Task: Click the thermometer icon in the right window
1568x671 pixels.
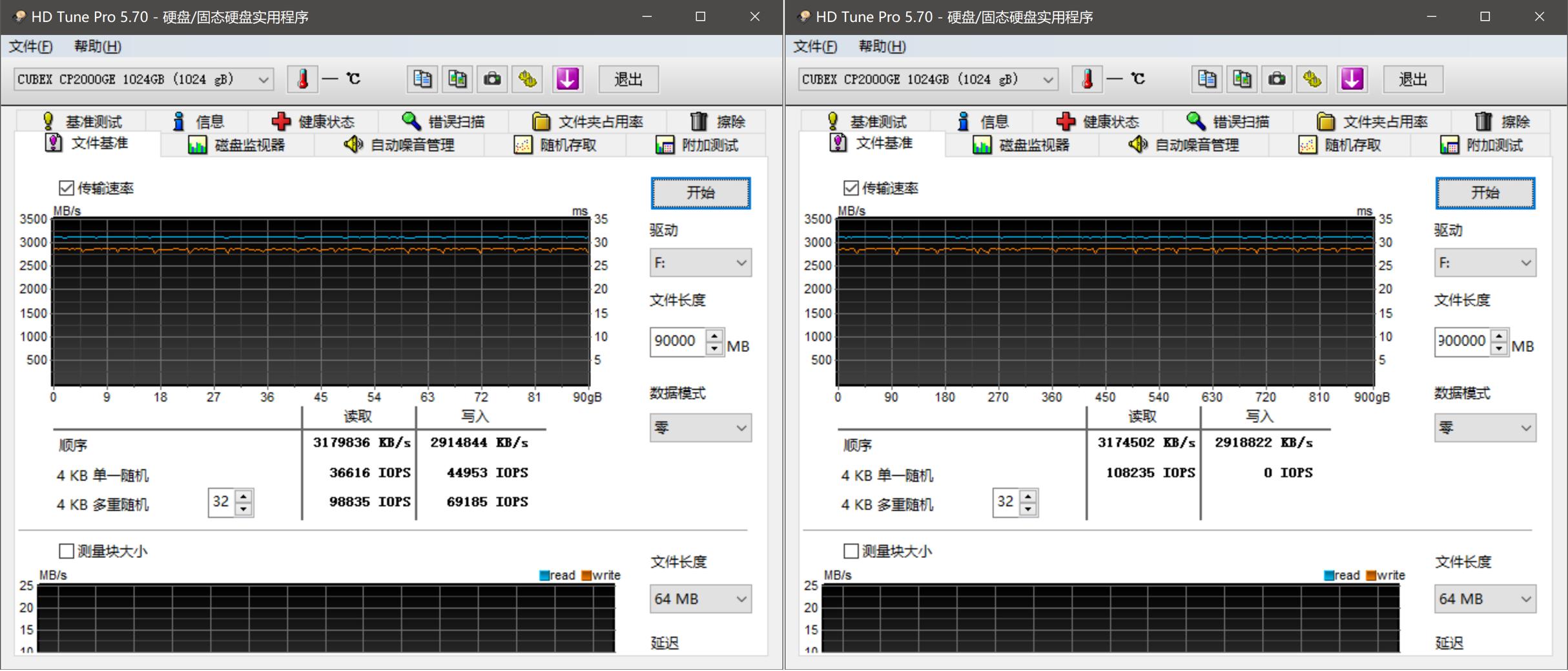Action: click(x=1088, y=79)
